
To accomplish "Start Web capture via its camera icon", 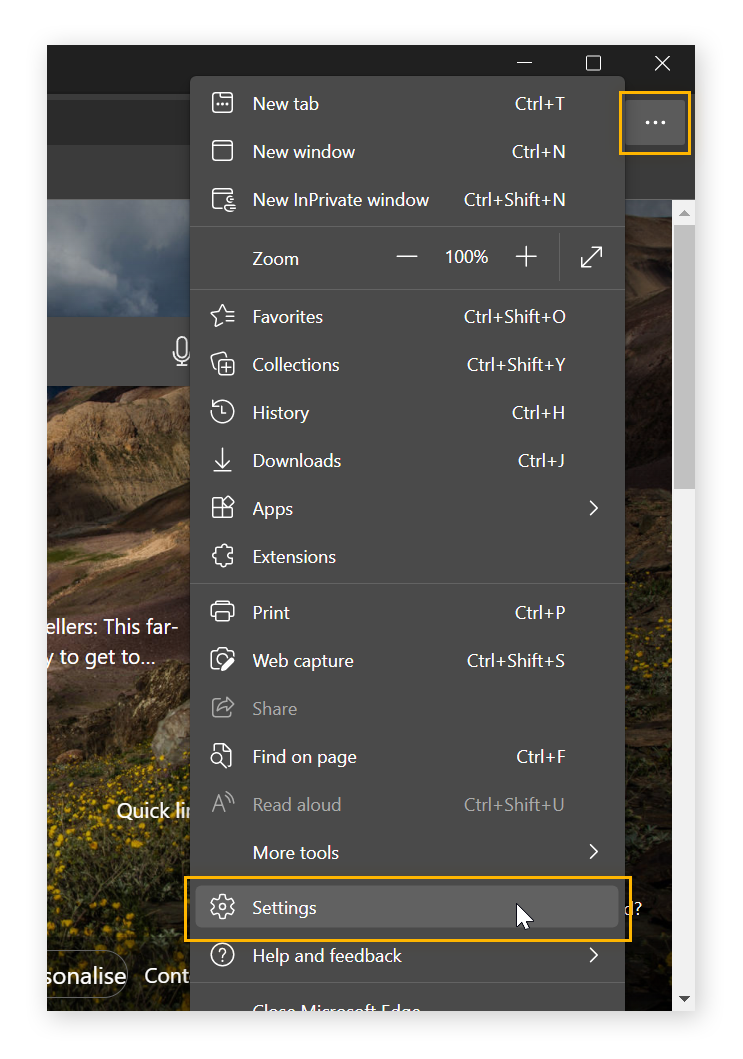I will coord(223,660).
